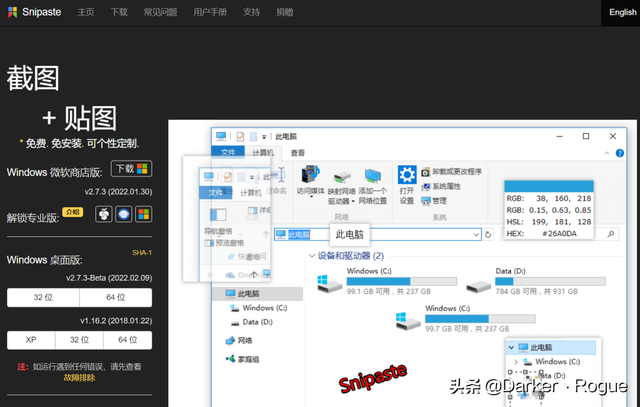Open the 捐赠 navigation item
Image resolution: width=640 pixels, height=407 pixels.
284,12
